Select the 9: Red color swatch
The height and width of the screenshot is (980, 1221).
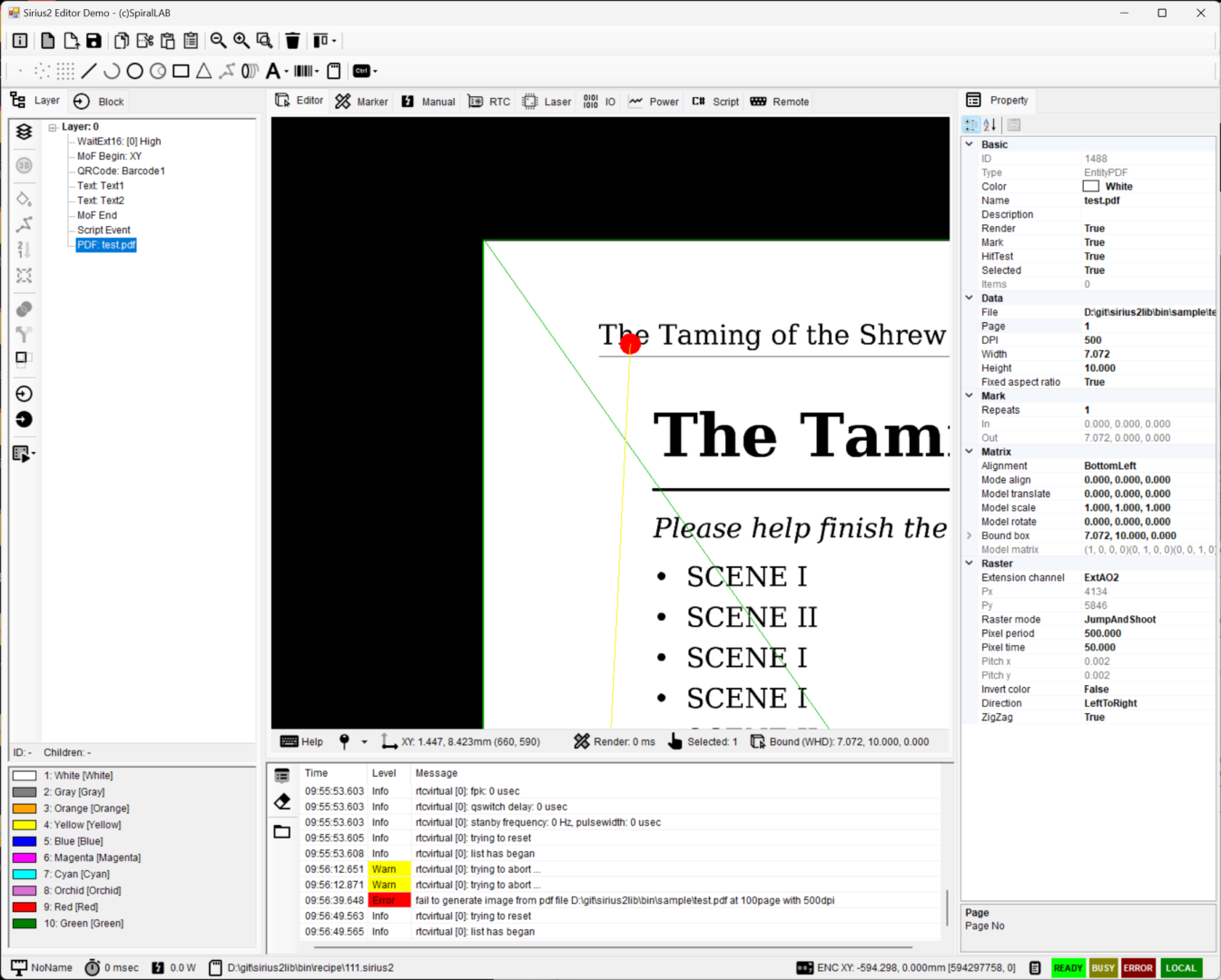(x=25, y=907)
